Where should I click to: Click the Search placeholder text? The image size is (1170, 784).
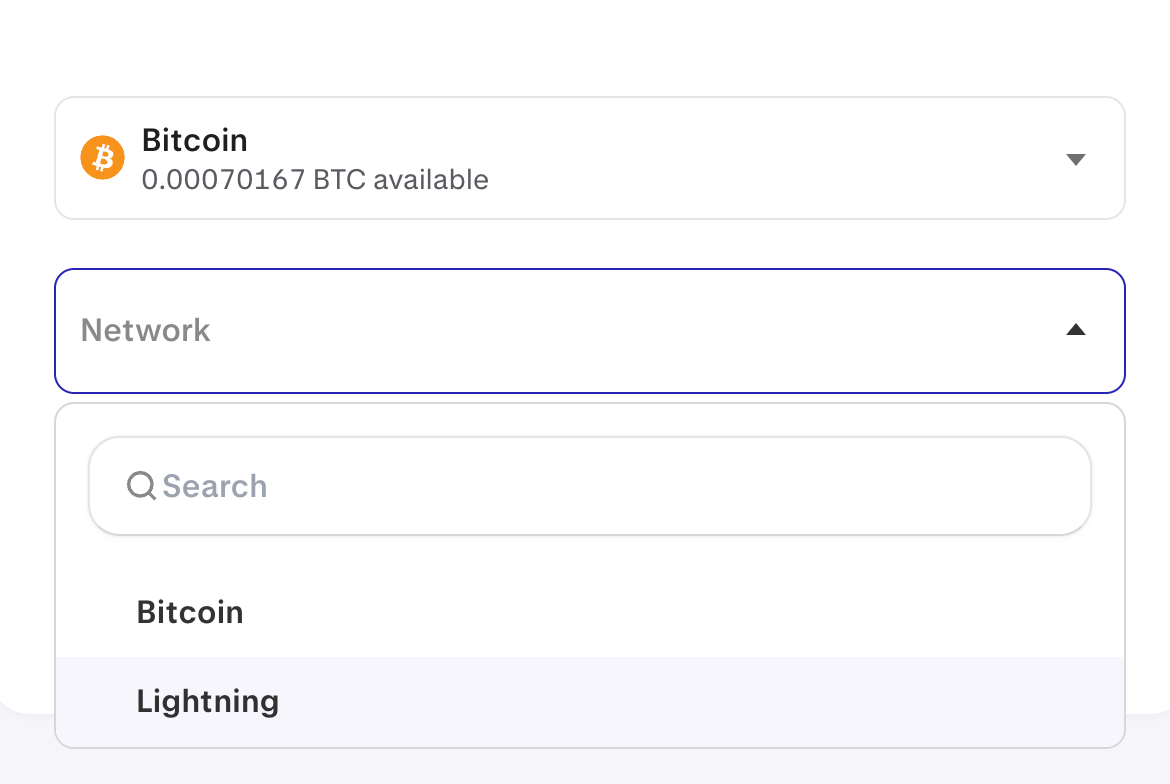pyautogui.click(x=215, y=485)
